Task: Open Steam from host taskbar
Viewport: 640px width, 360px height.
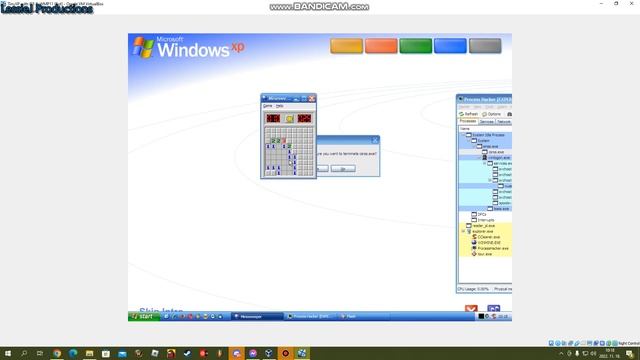Action: tap(187, 353)
